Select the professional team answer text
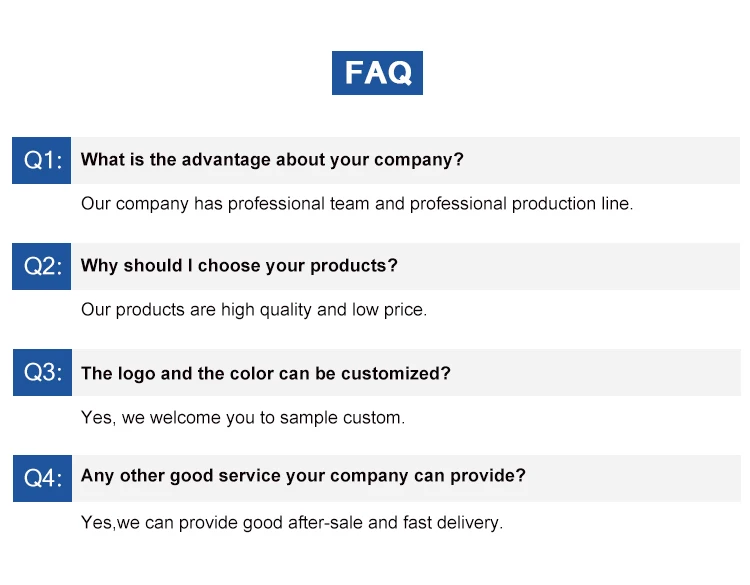 point(356,204)
